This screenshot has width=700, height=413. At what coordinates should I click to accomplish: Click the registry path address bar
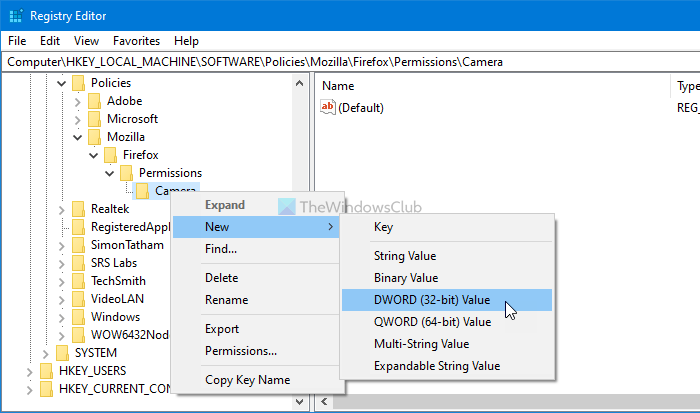tap(351, 62)
